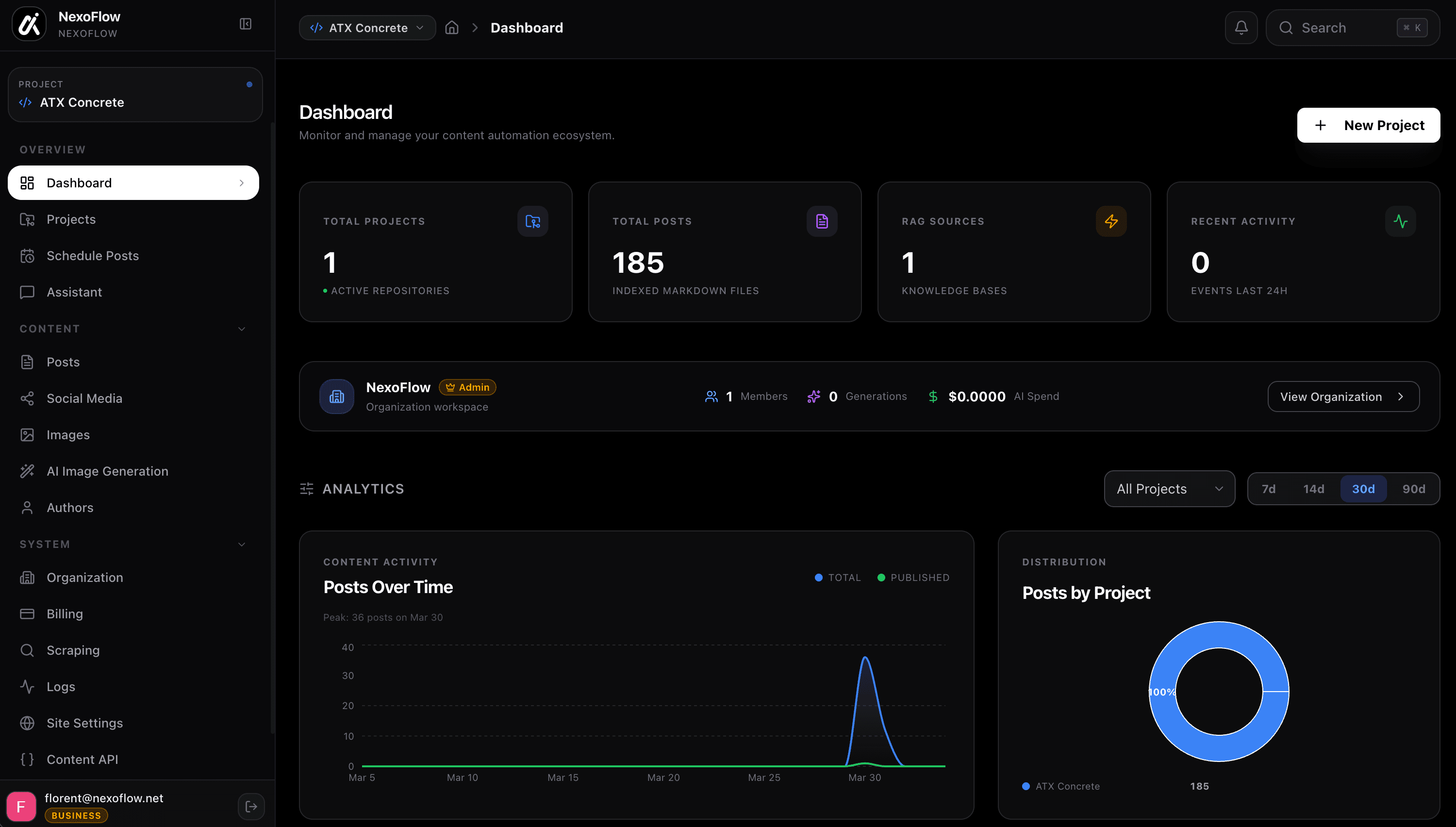Toggle the PUBLISHED series in the chart legend

(x=912, y=577)
